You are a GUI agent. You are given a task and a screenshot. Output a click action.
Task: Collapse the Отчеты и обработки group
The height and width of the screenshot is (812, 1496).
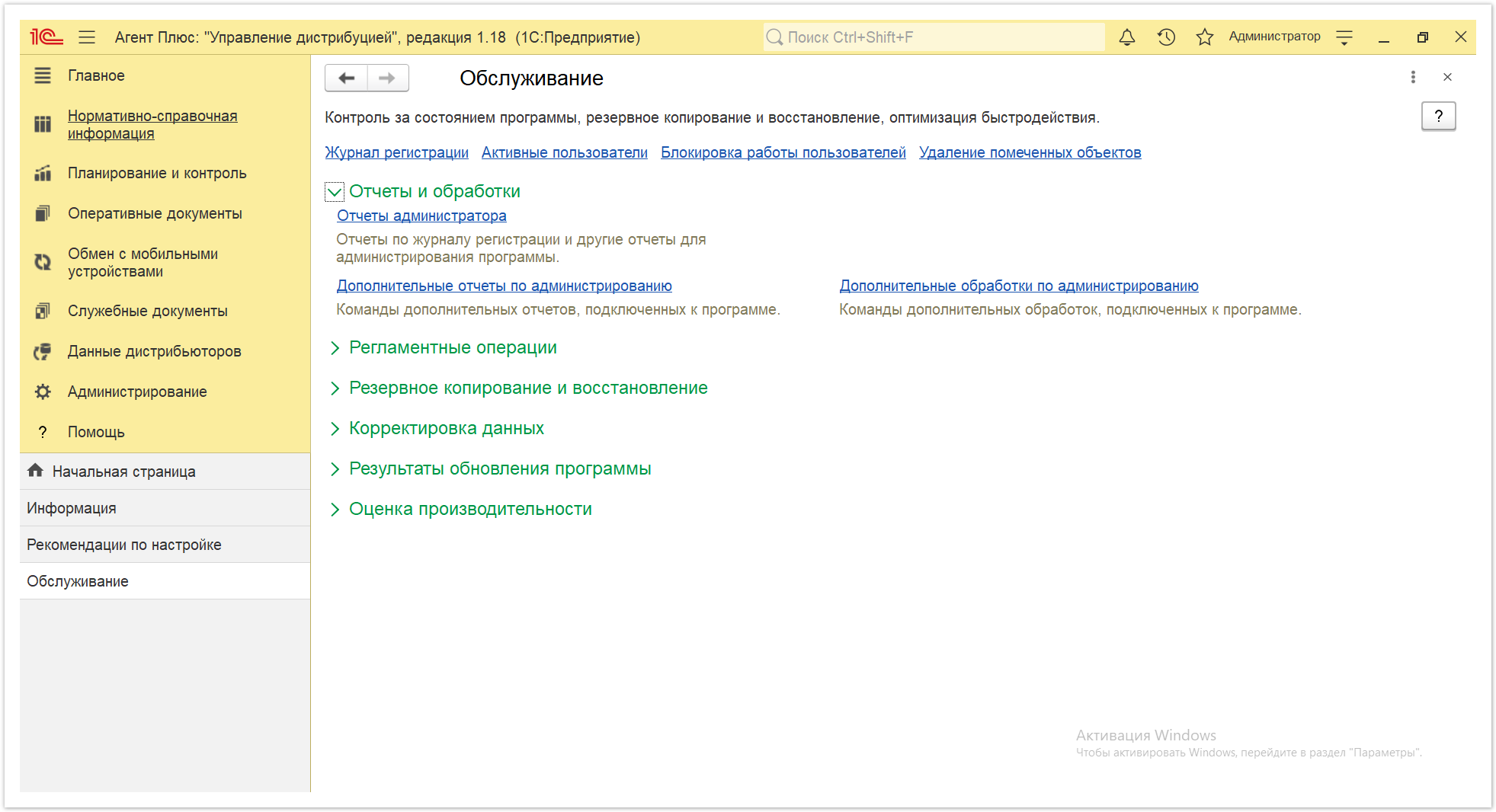335,192
